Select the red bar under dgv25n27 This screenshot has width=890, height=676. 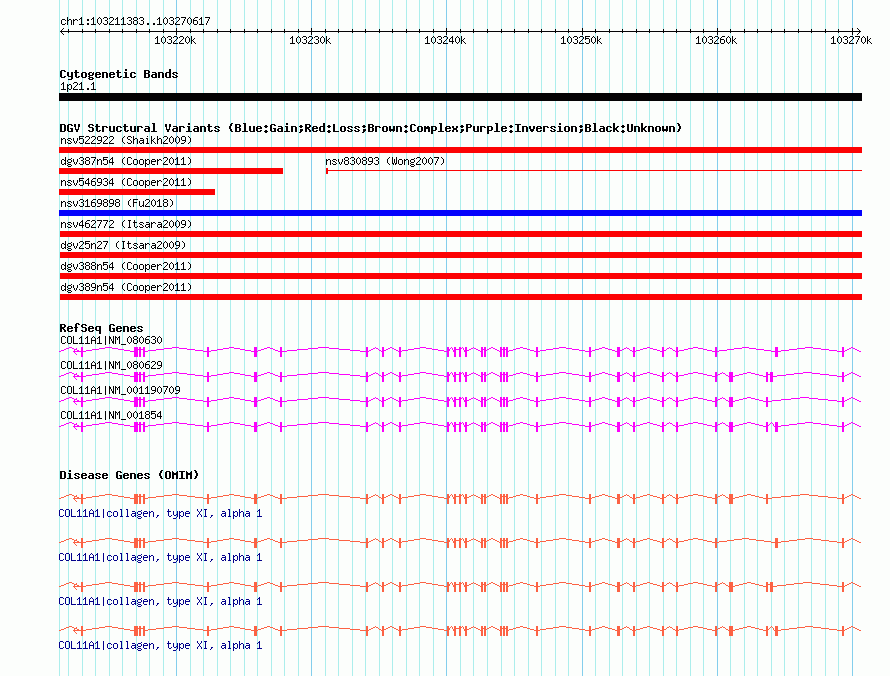460,255
